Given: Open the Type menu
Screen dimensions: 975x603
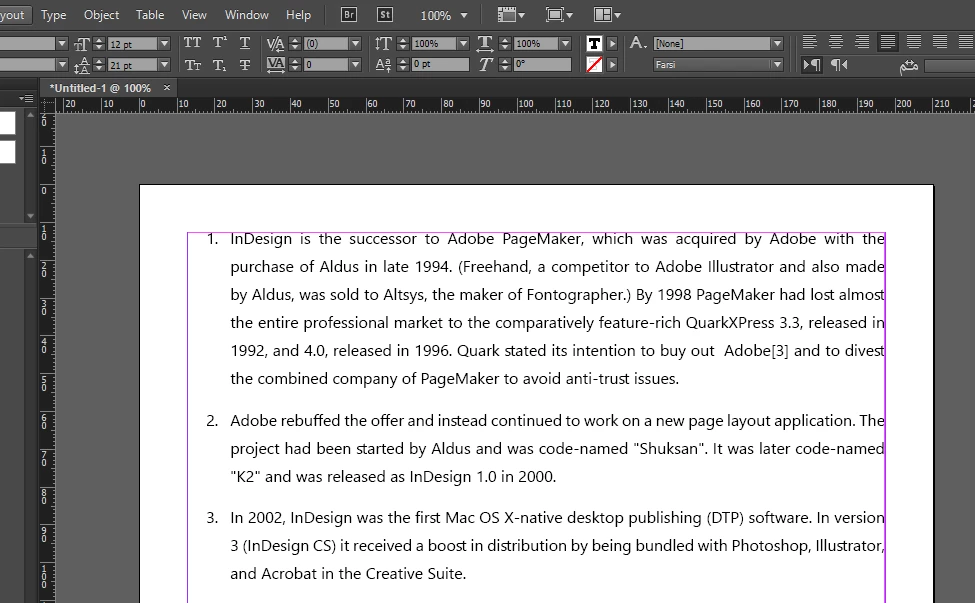Looking at the screenshot, I should pyautogui.click(x=53, y=15).
